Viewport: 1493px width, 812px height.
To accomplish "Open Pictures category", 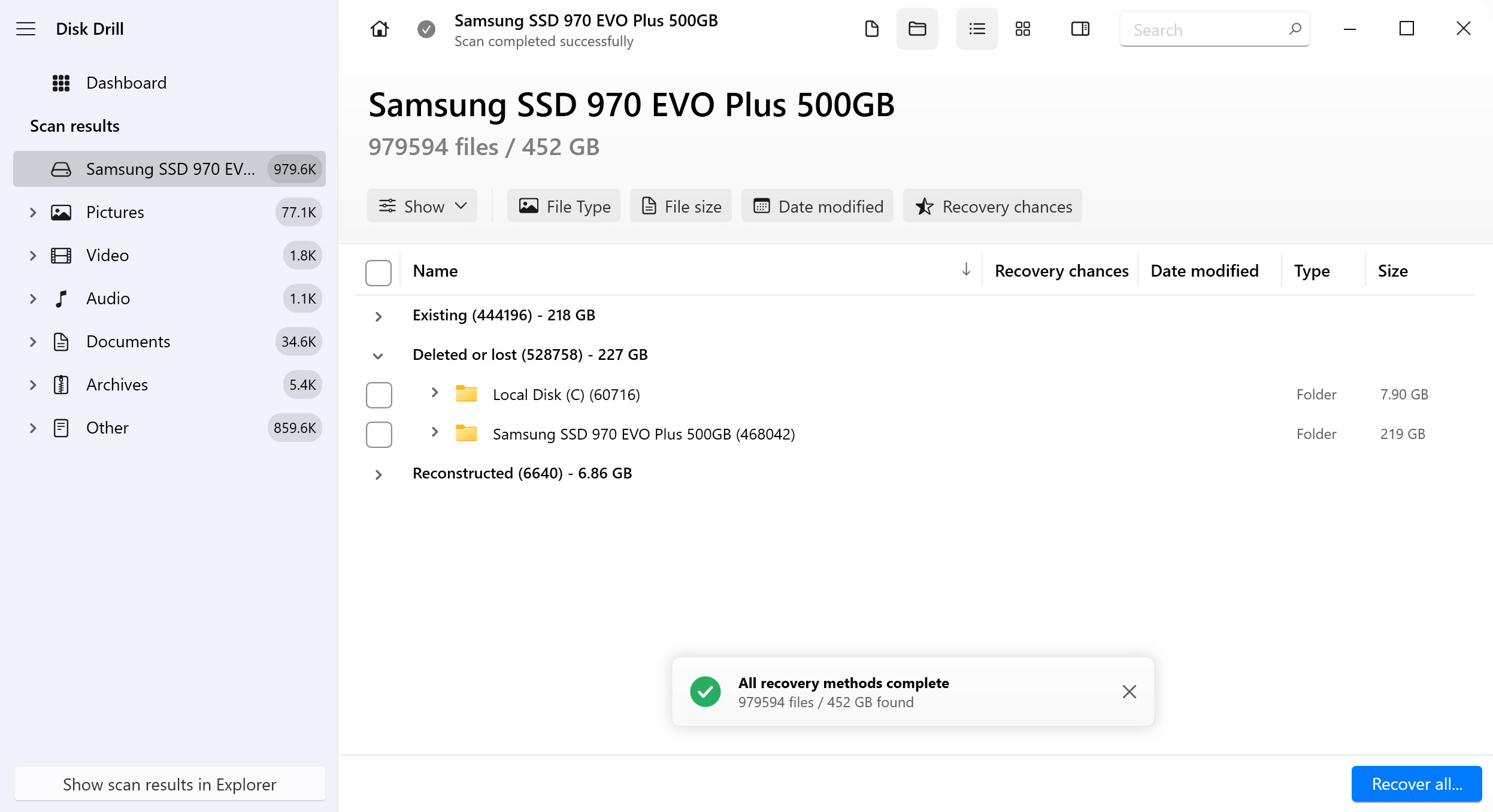I will click(x=169, y=212).
